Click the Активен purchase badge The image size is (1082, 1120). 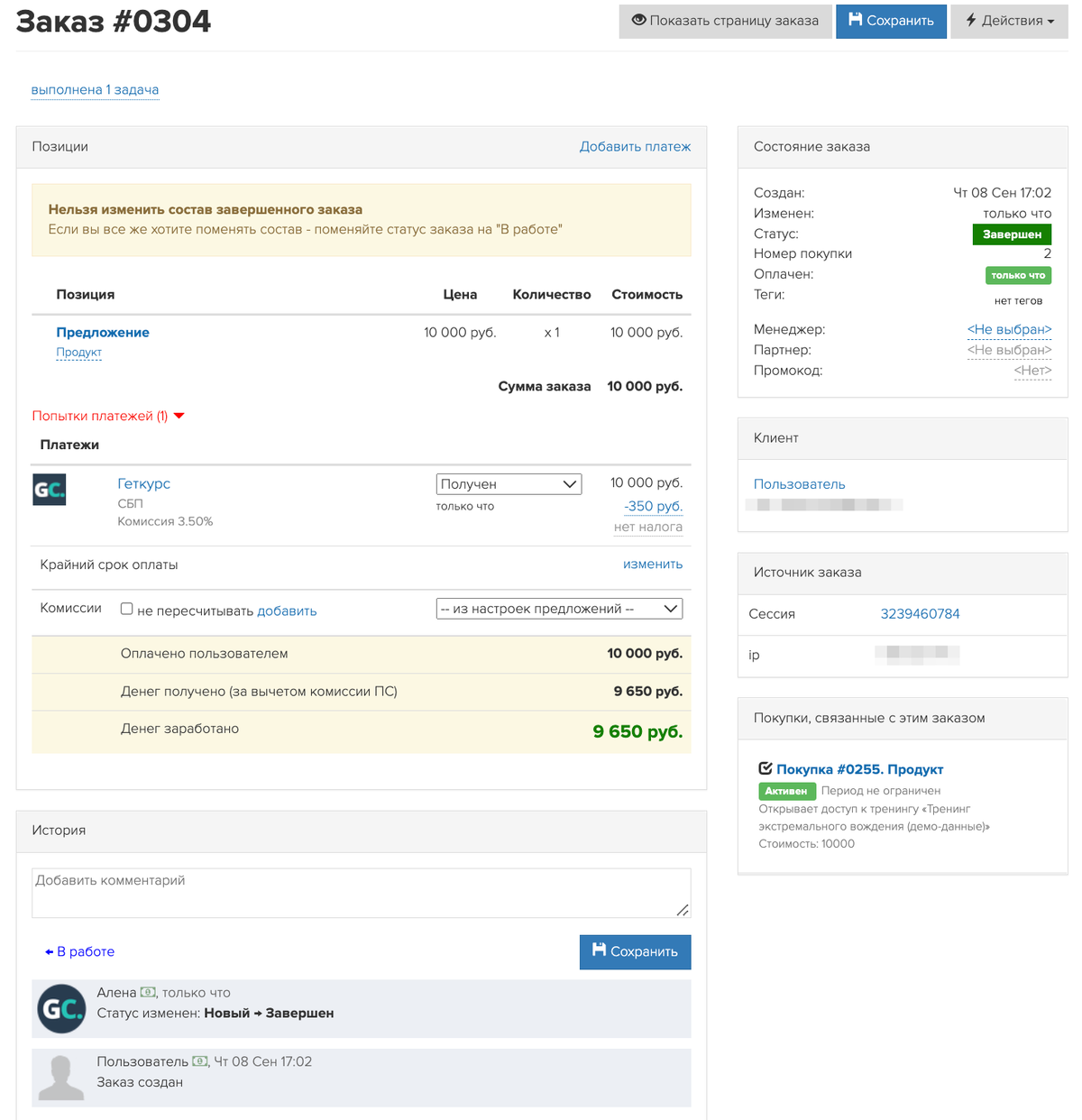coord(786,791)
